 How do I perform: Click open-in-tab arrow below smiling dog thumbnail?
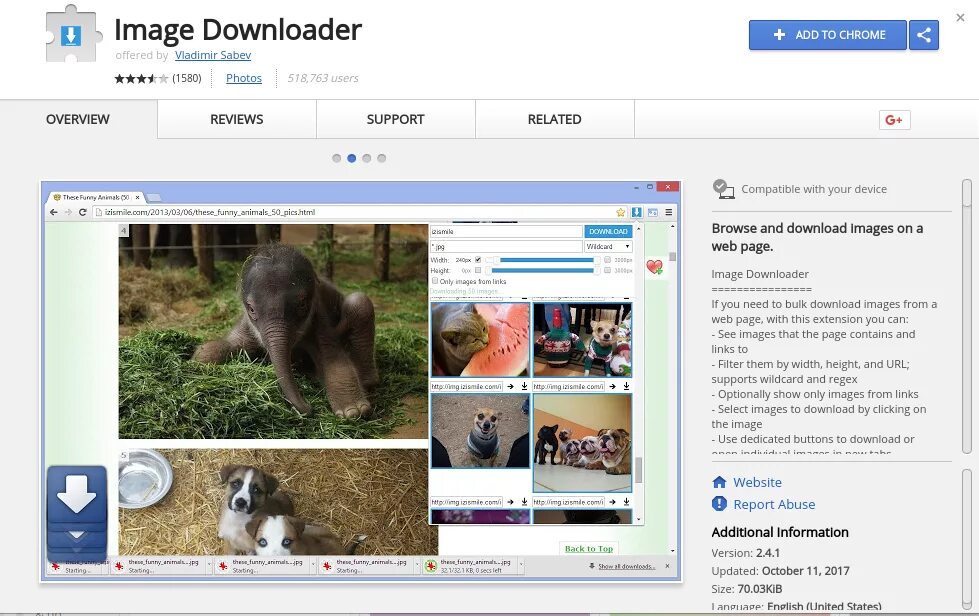click(510, 502)
